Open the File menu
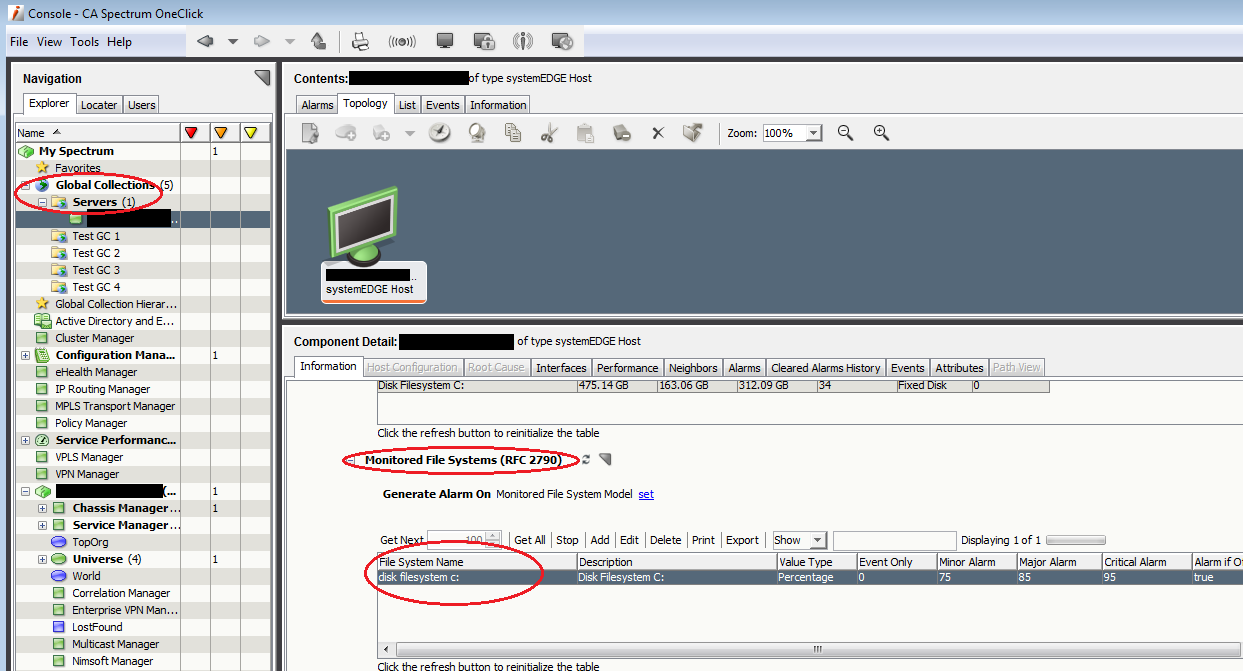This screenshot has width=1243, height=671. [x=19, y=42]
